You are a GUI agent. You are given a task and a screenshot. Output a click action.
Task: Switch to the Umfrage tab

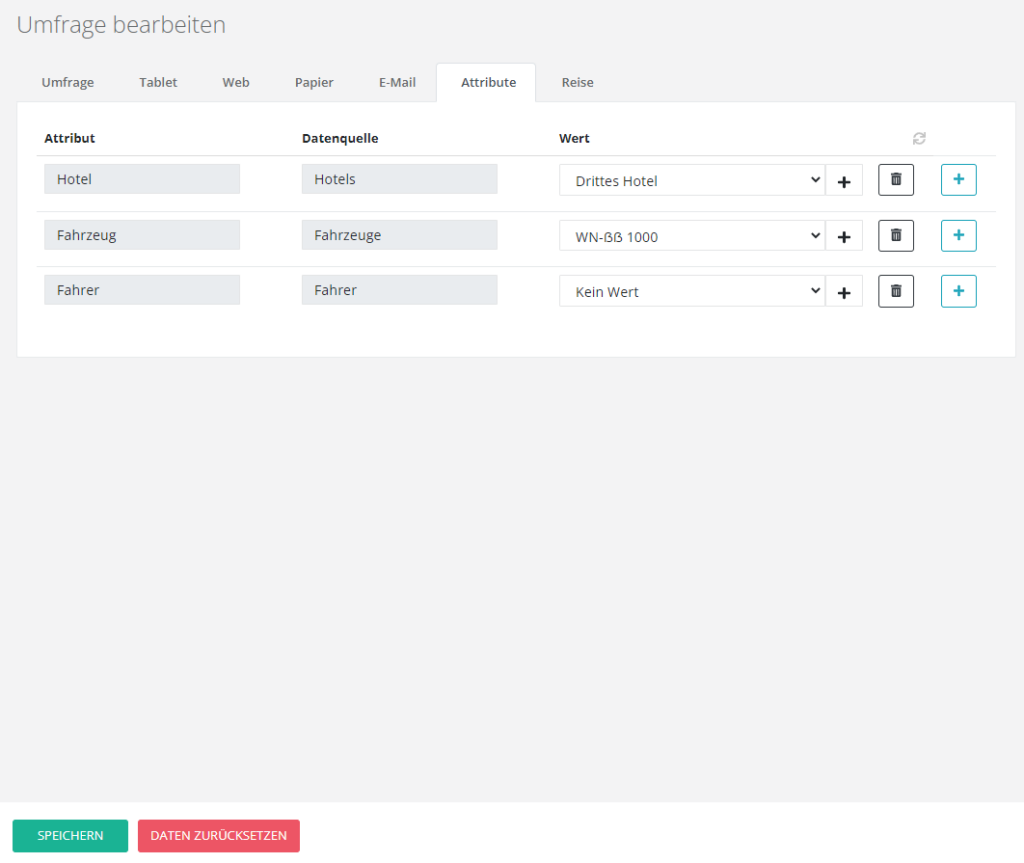click(x=68, y=83)
